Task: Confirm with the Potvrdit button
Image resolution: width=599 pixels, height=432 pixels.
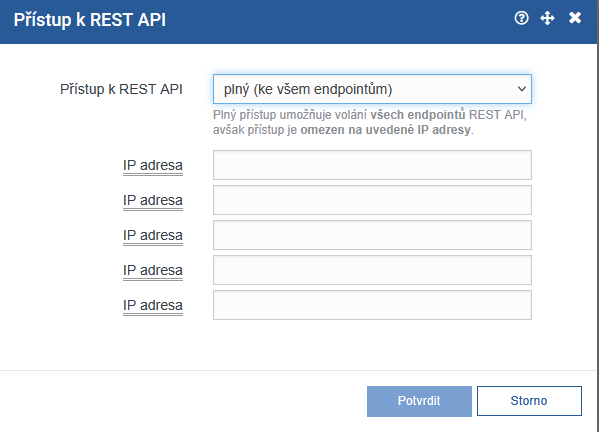Action: (x=419, y=401)
